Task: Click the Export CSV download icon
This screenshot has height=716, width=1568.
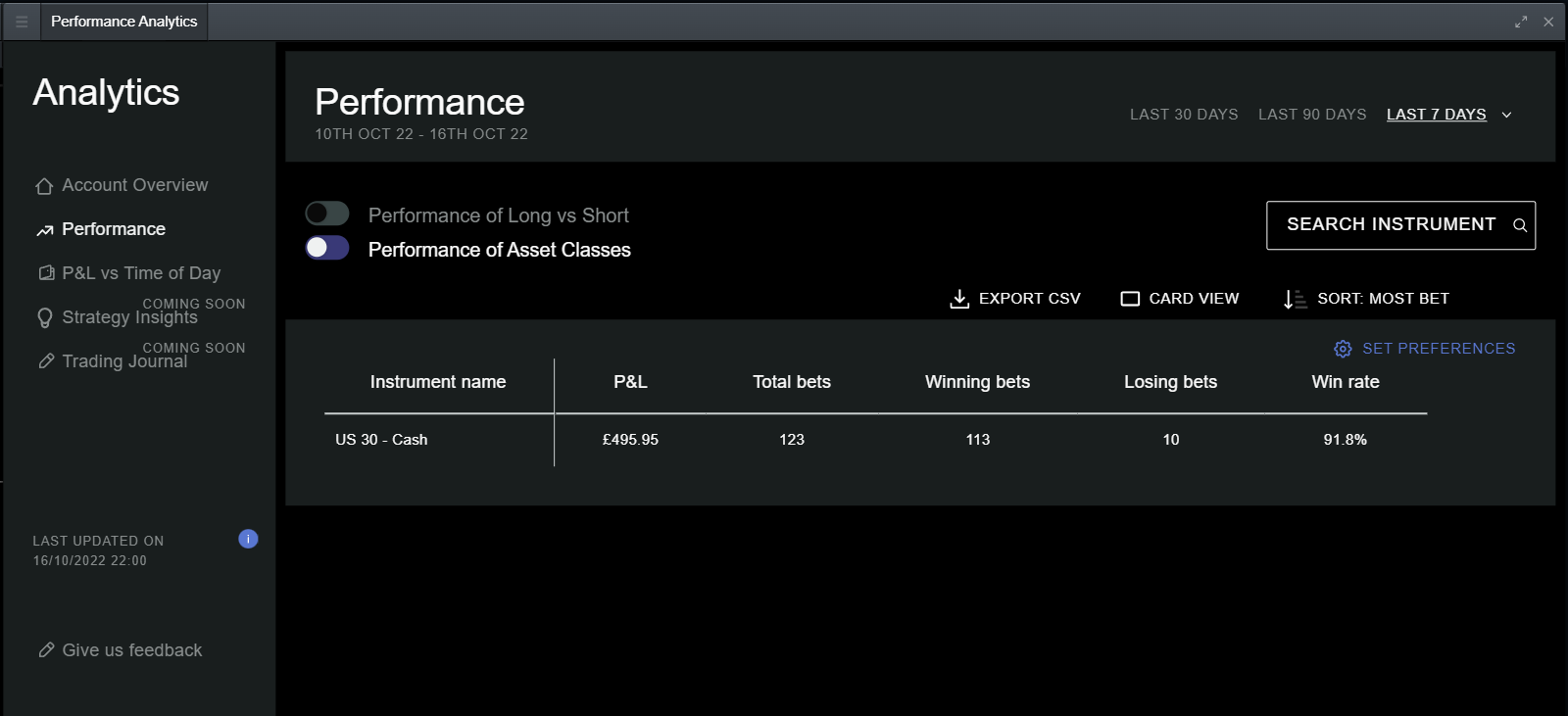Action: 959,299
